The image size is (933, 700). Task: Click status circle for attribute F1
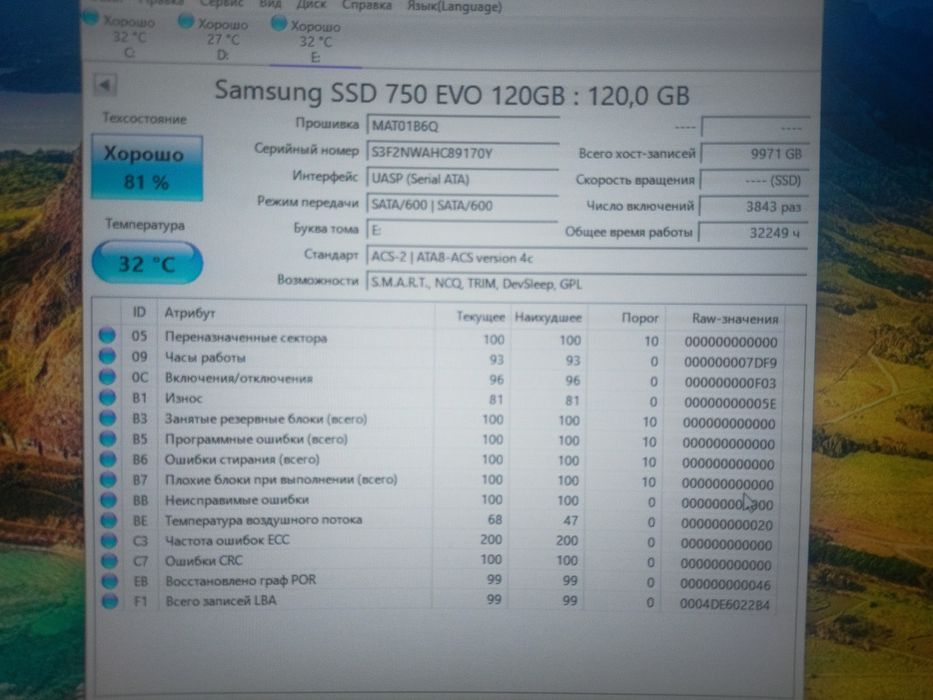(x=110, y=601)
